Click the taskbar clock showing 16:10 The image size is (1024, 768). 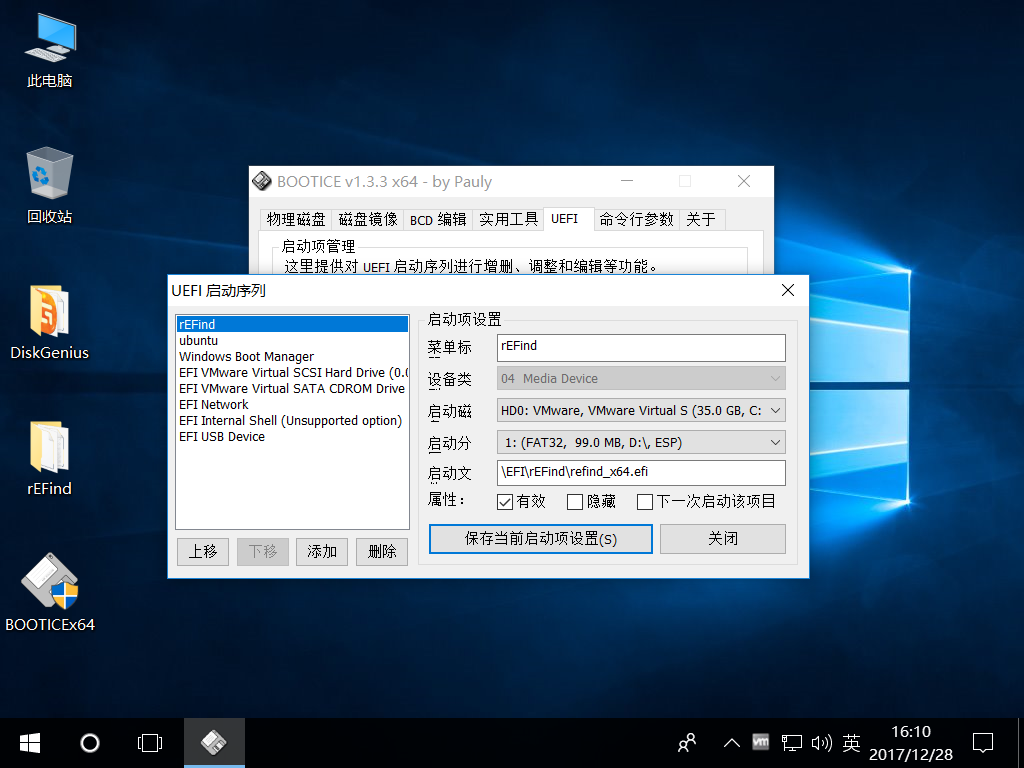911,743
